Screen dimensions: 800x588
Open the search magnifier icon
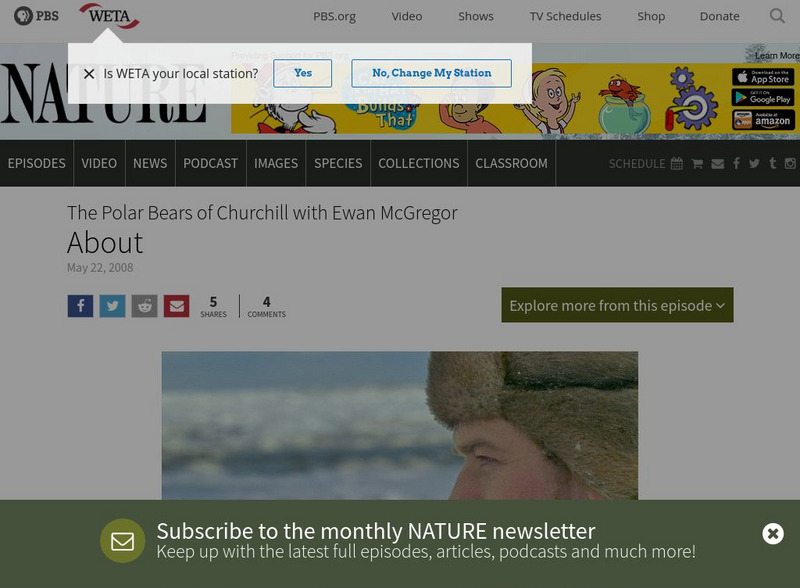(x=777, y=16)
